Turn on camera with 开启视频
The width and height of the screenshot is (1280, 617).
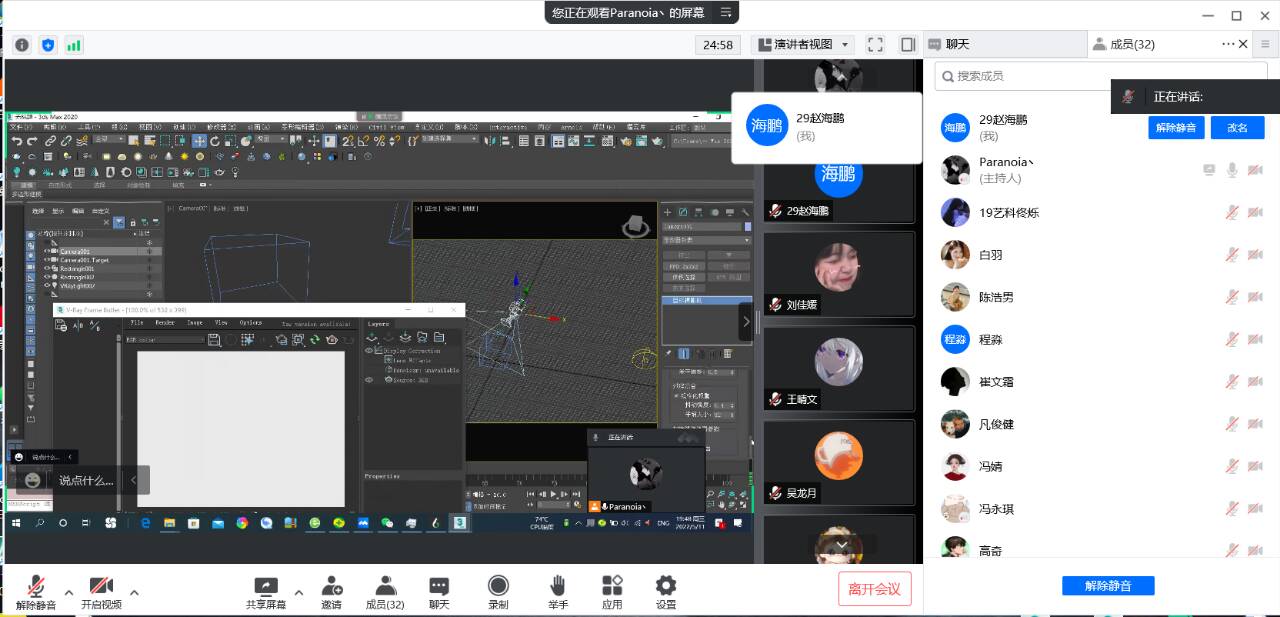click(101, 592)
